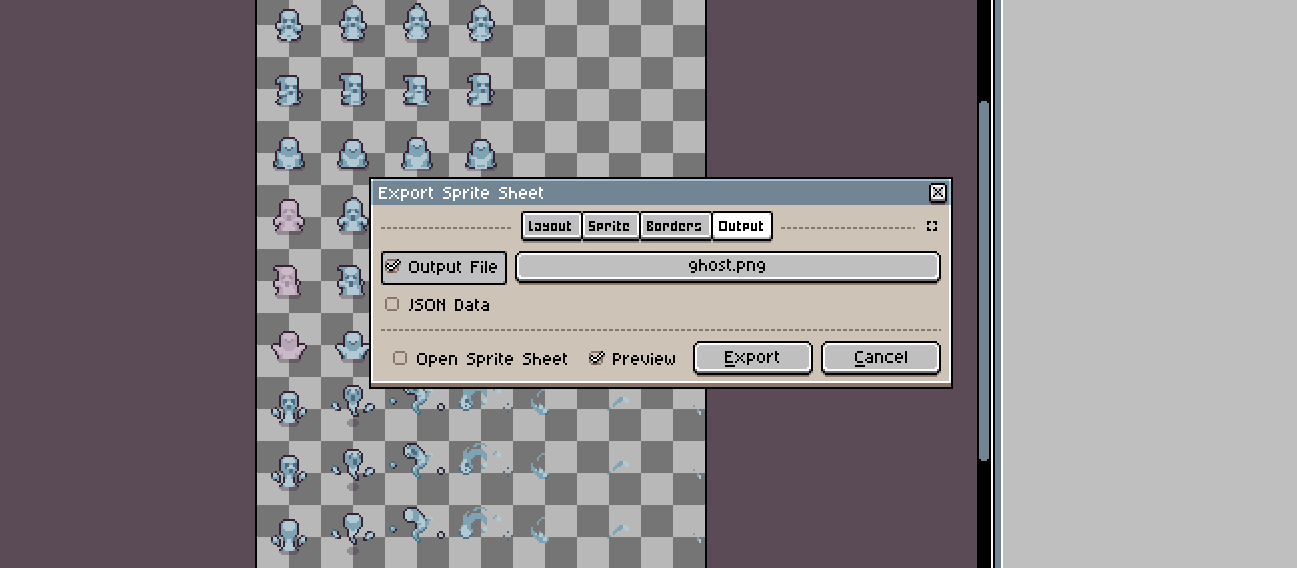Switch to the Sprite tab

609,226
